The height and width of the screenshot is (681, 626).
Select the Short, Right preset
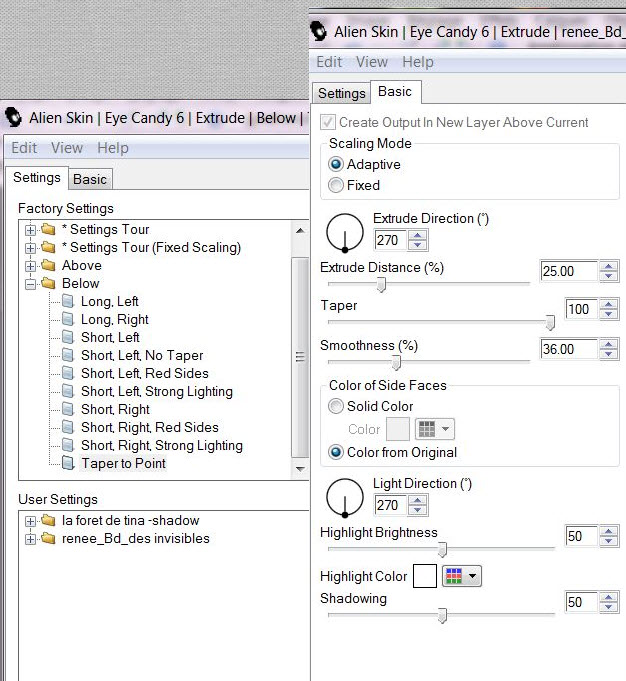point(115,409)
